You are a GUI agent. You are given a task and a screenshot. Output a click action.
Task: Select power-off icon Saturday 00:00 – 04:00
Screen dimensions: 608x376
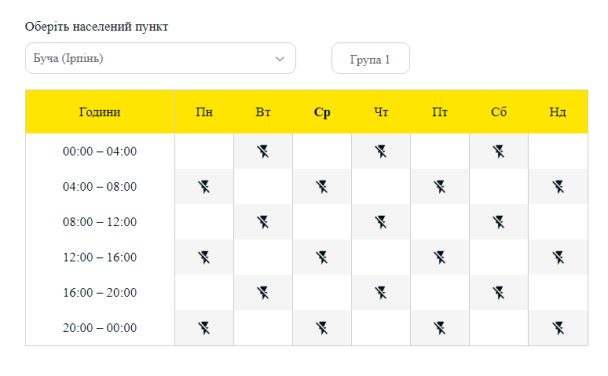pyautogui.click(x=499, y=151)
